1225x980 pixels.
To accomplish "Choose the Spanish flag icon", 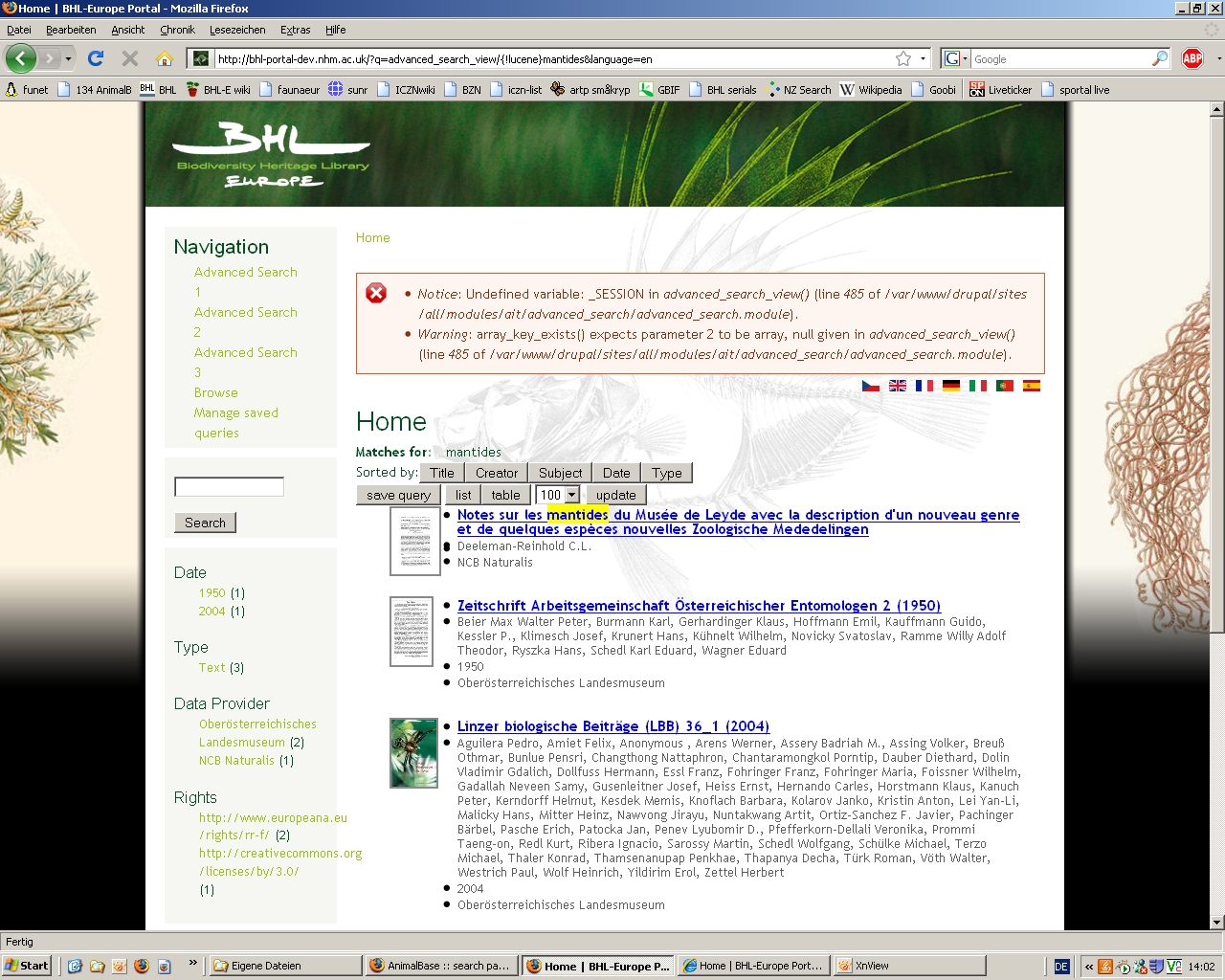I will [x=1031, y=386].
